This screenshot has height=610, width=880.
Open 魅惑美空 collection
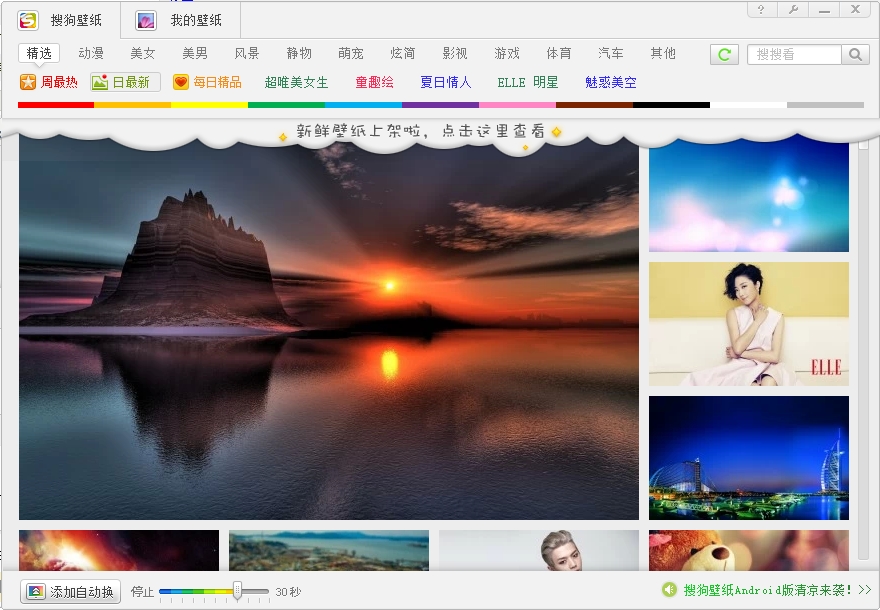pyautogui.click(x=611, y=82)
